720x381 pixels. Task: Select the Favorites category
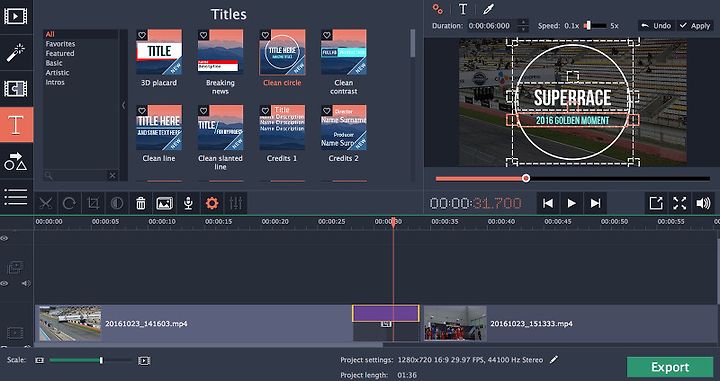coord(60,44)
